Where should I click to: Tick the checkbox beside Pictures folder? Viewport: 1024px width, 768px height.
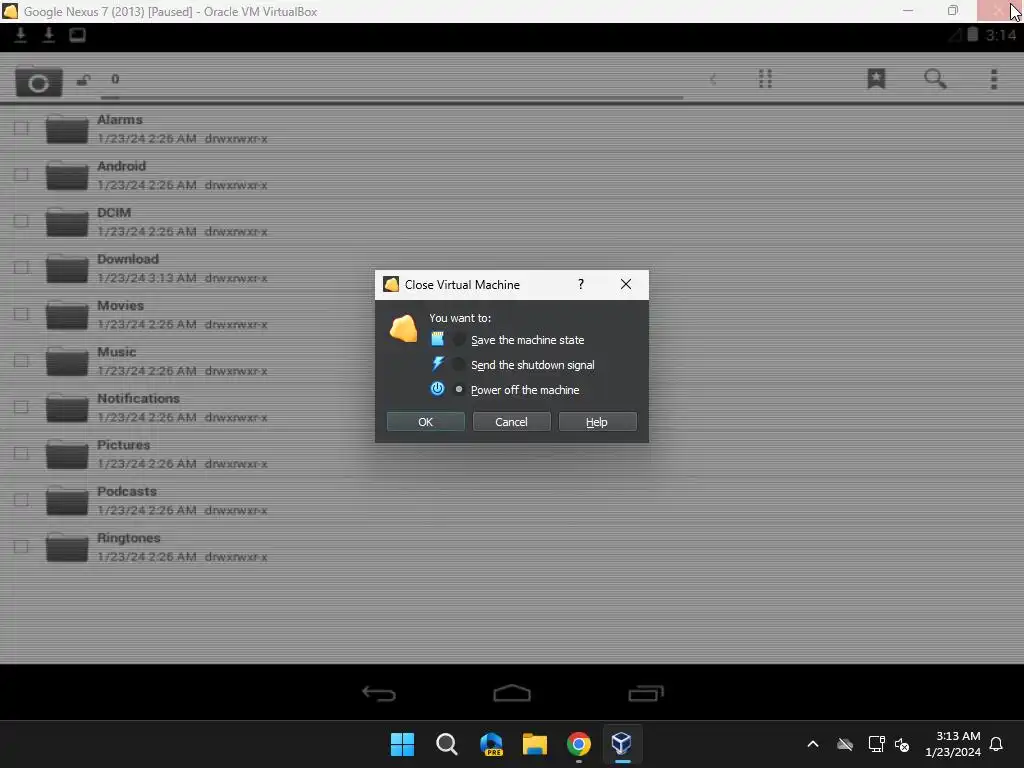point(21,453)
